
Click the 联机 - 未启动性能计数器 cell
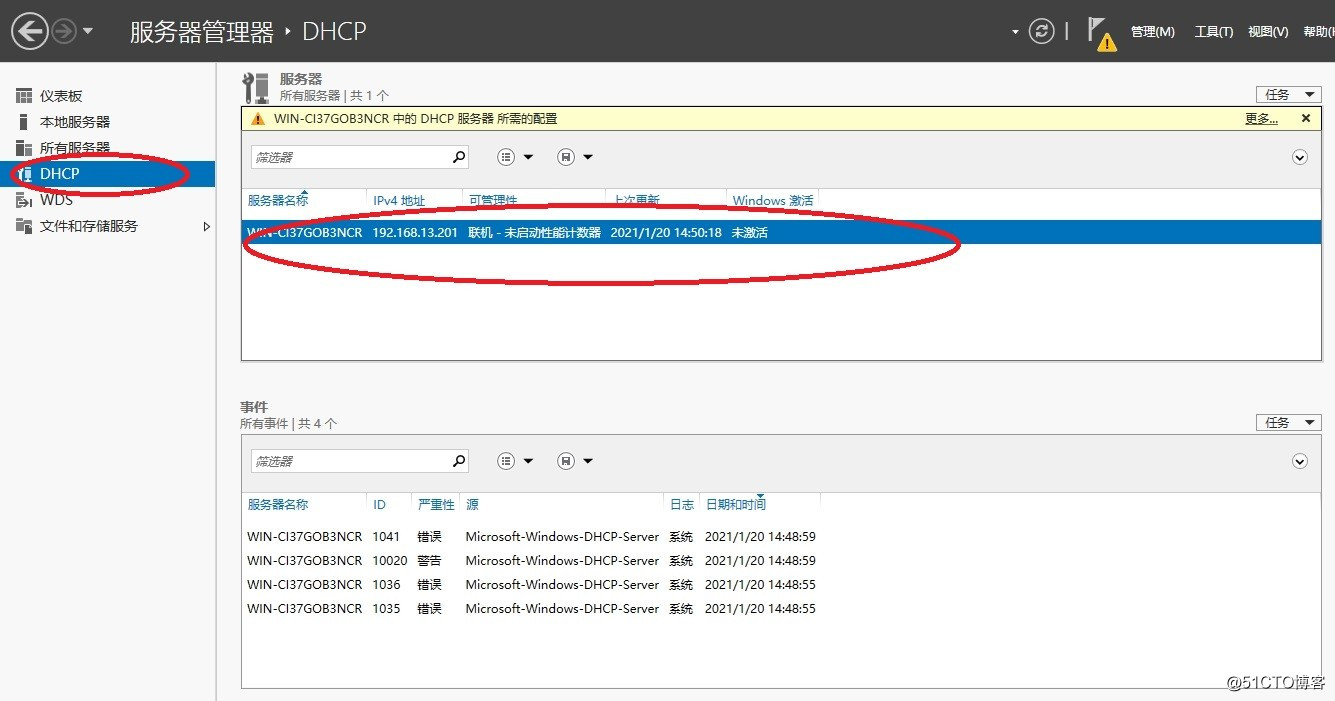535,232
